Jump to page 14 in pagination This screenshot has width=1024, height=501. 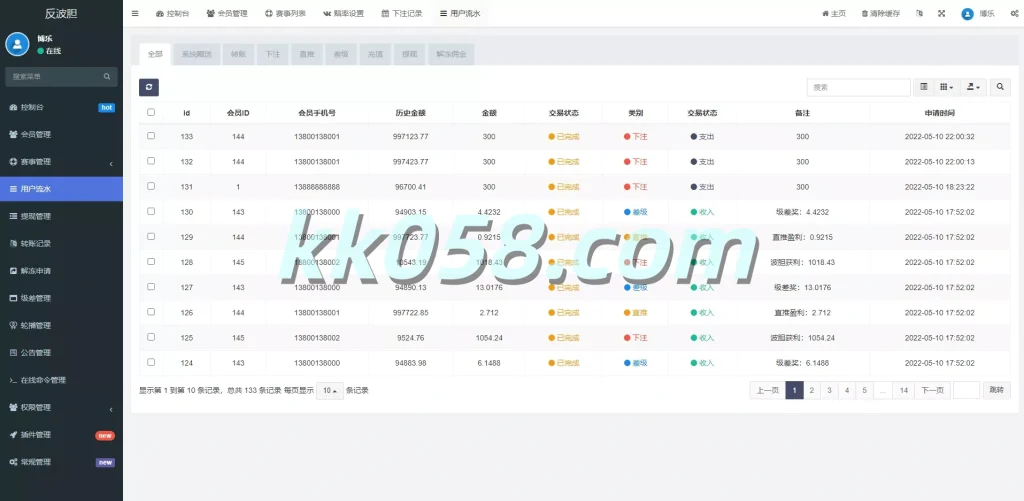pos(903,390)
